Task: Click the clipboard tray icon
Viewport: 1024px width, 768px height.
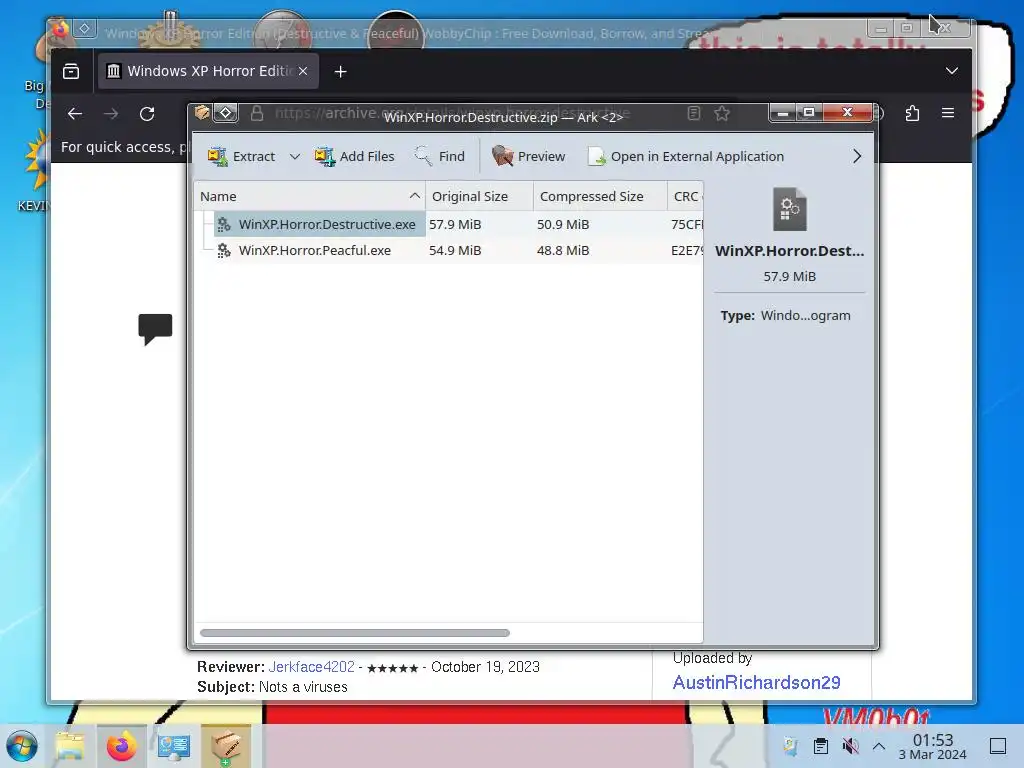Action: pos(821,746)
